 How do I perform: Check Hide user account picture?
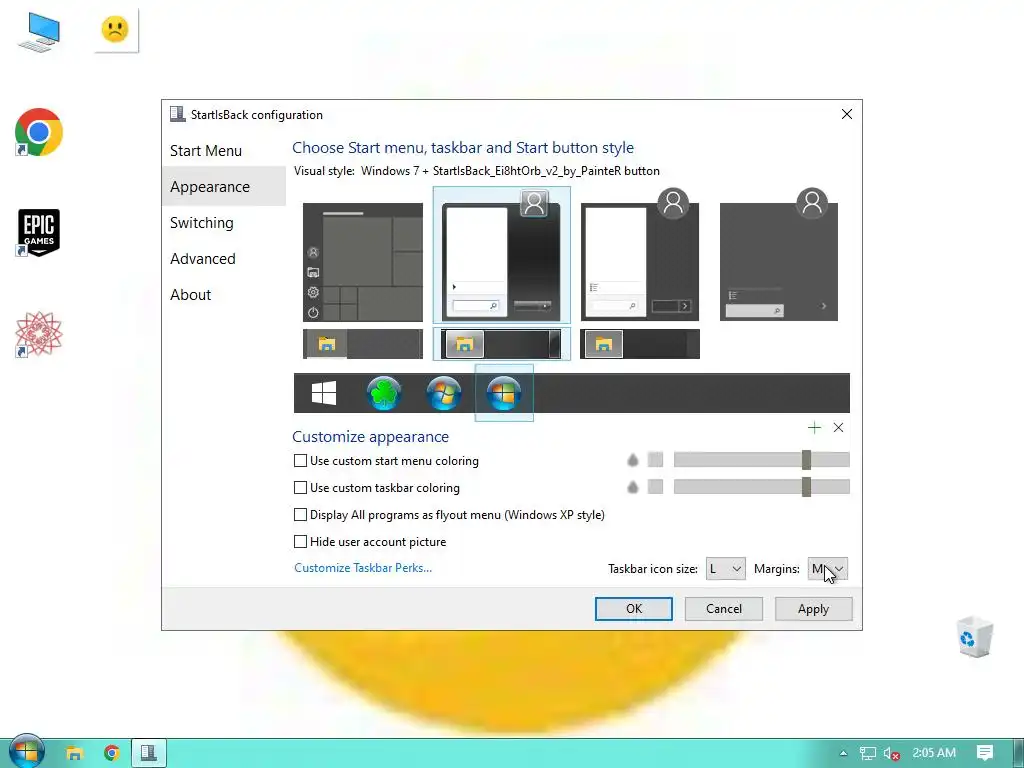[x=300, y=541]
